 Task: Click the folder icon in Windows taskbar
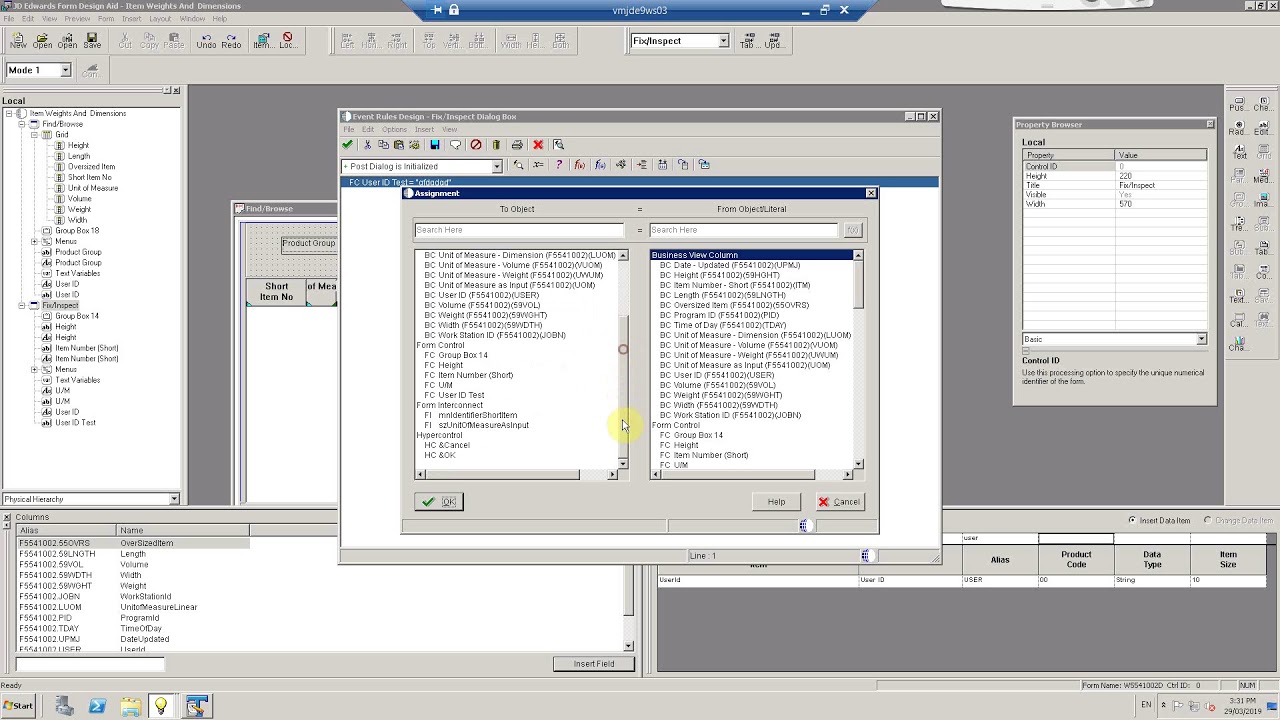130,707
